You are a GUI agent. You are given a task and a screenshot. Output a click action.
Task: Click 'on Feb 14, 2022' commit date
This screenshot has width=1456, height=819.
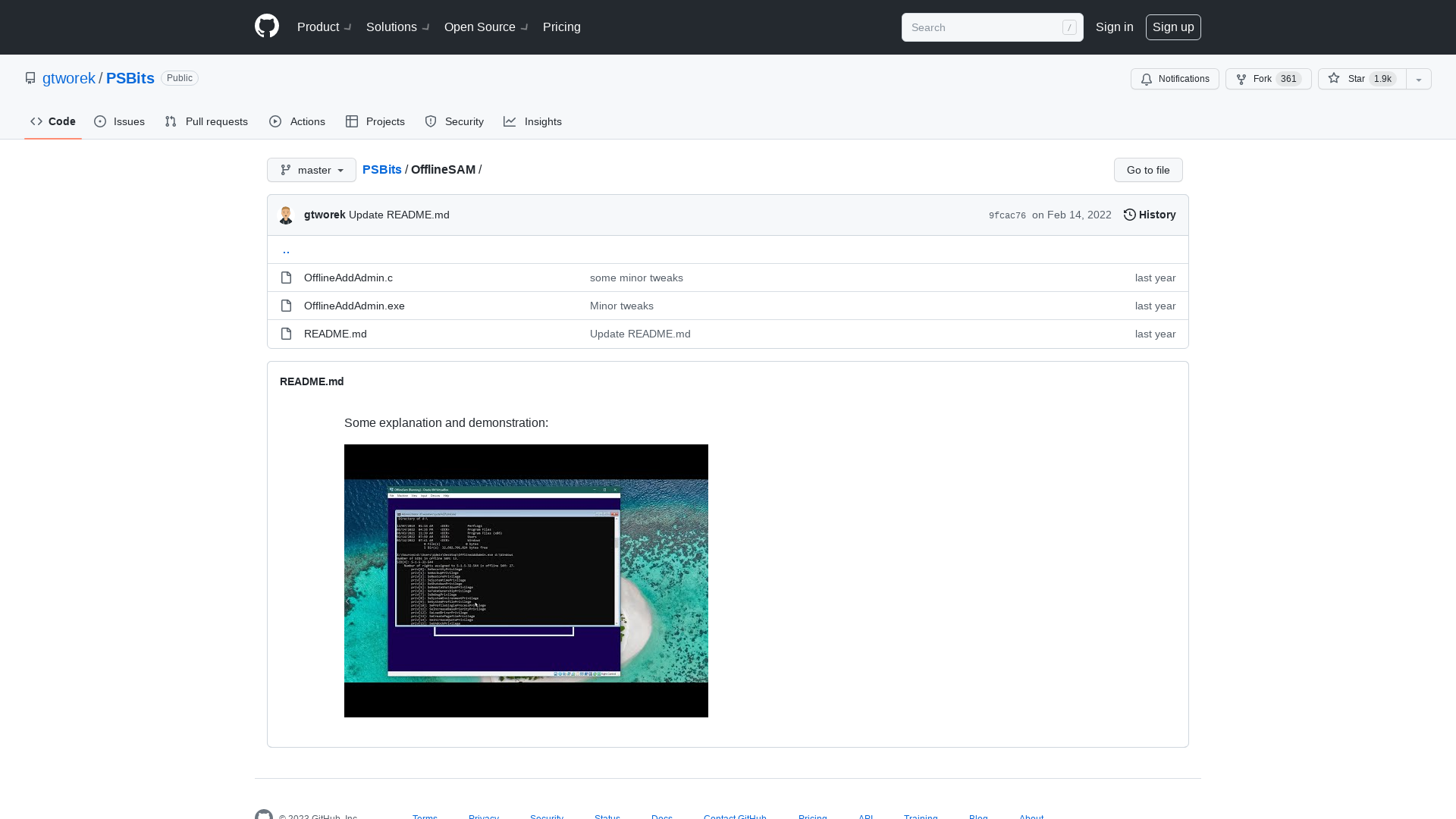pyautogui.click(x=1072, y=215)
